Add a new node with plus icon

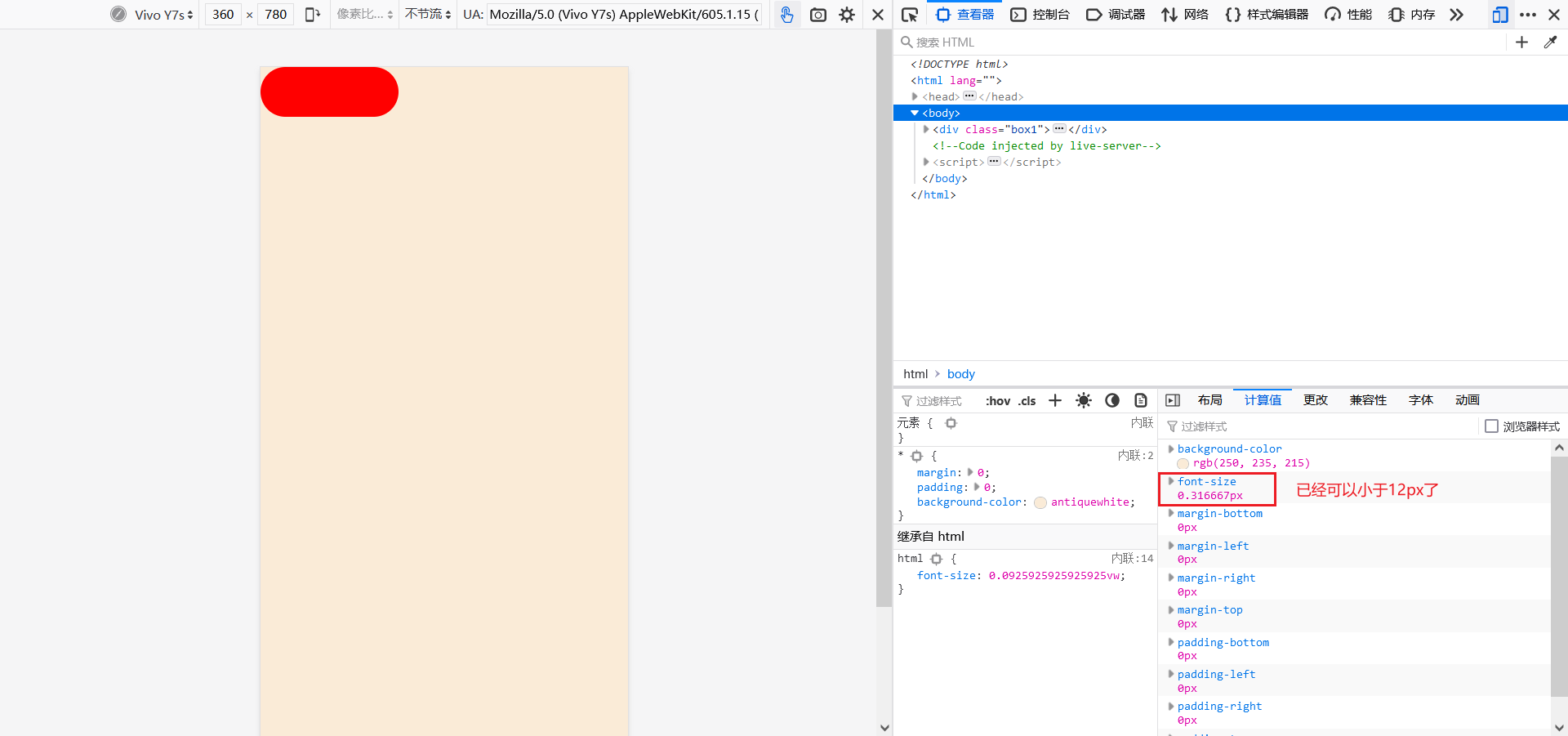click(x=1521, y=42)
